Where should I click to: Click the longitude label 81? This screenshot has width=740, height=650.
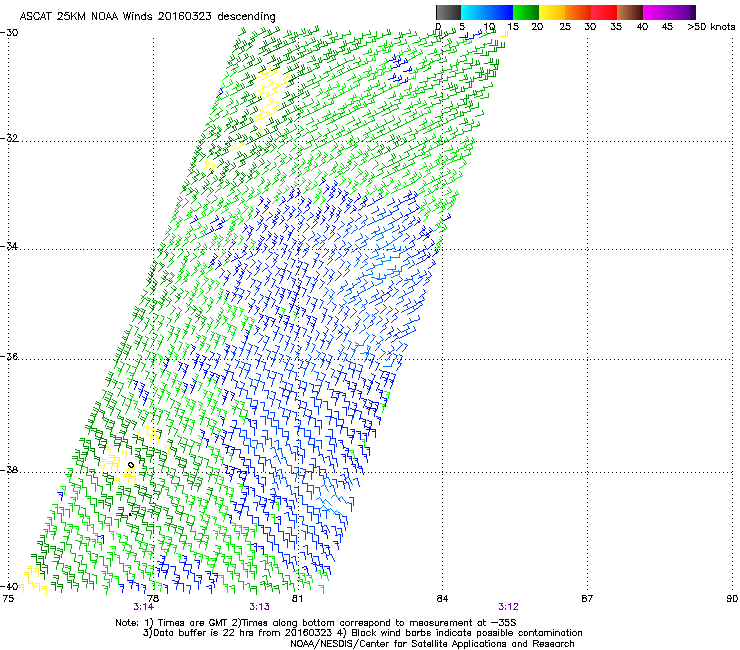297,599
